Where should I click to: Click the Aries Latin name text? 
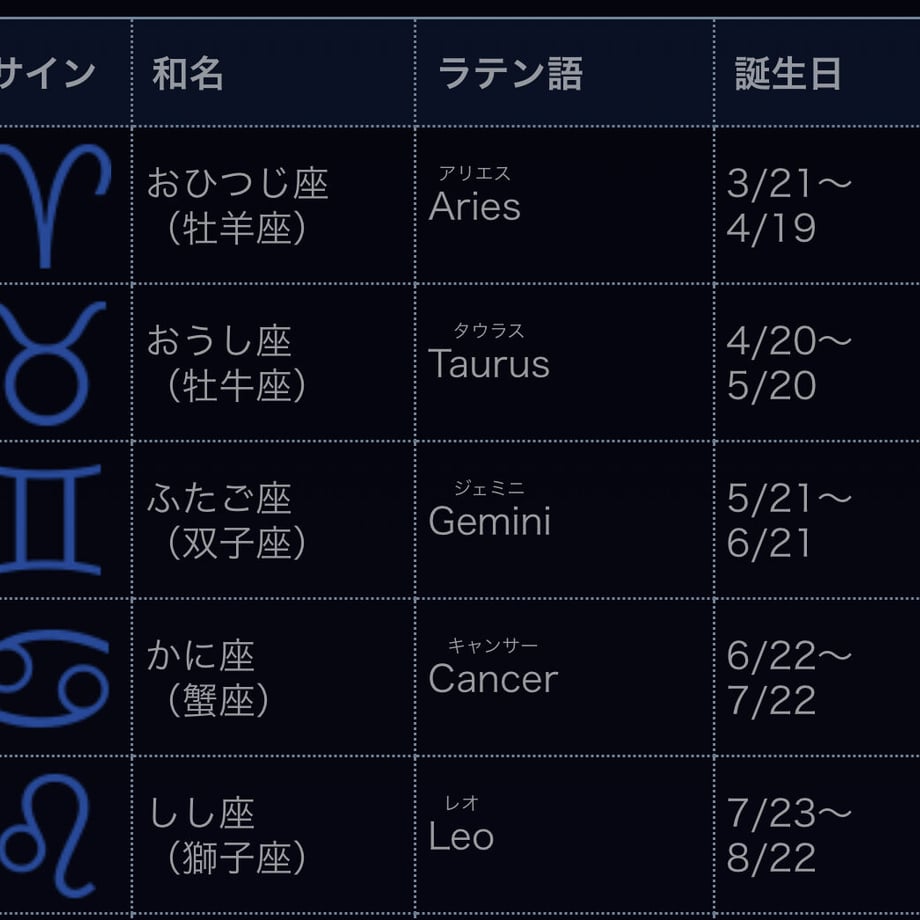pyautogui.click(x=475, y=207)
